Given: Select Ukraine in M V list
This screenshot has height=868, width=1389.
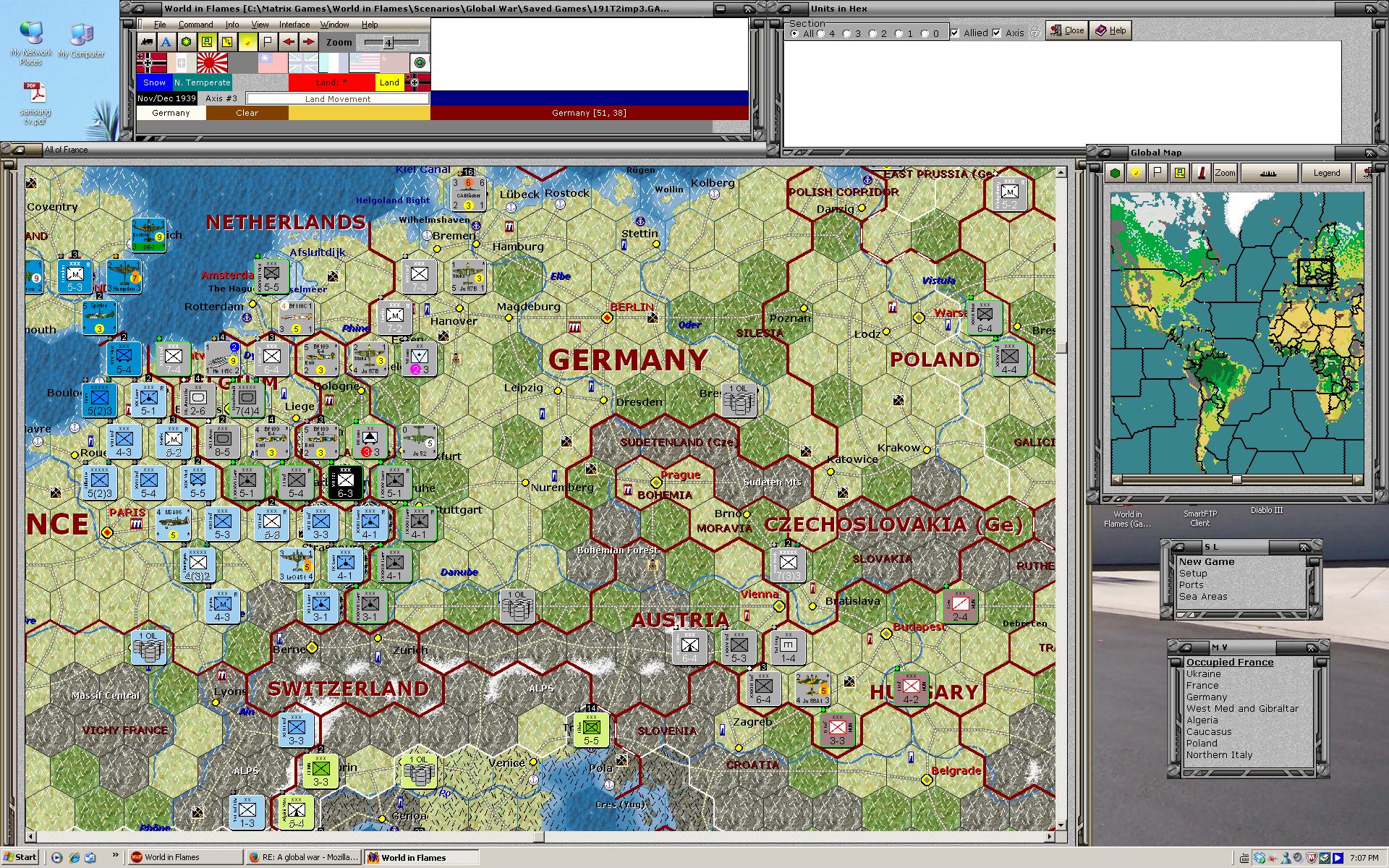Looking at the screenshot, I should point(1203,673).
